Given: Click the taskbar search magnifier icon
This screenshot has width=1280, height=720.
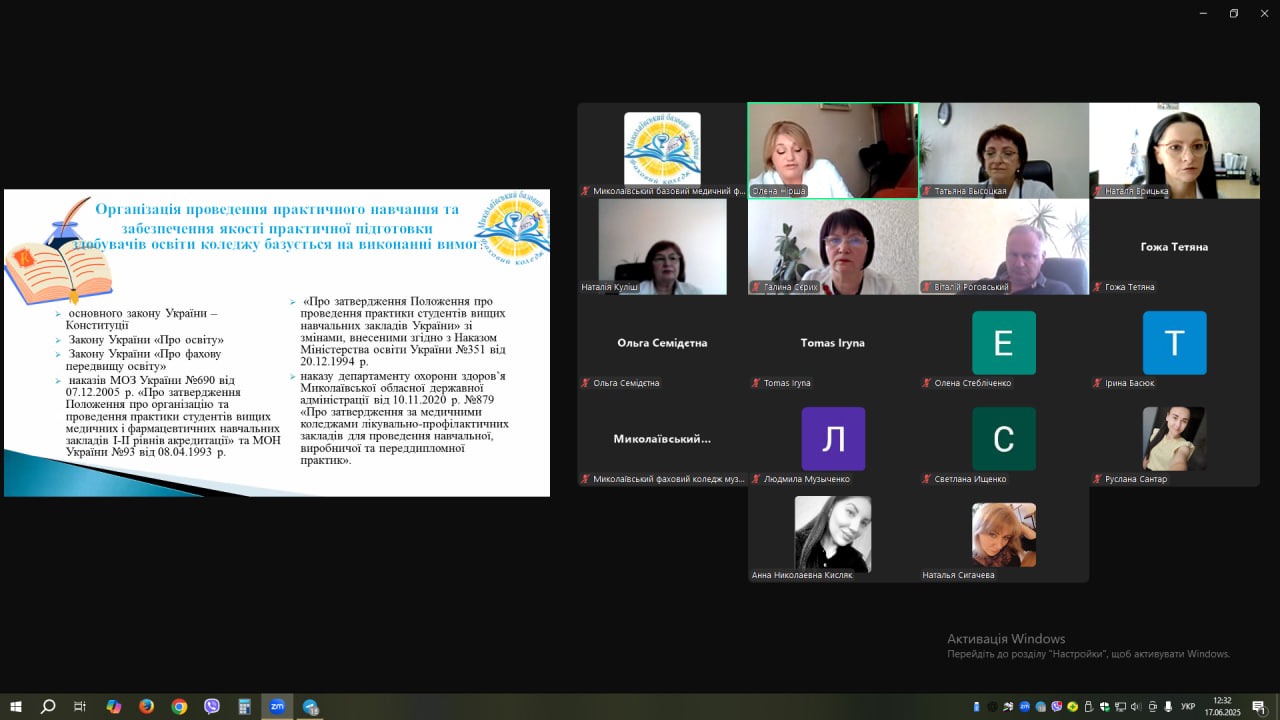Looking at the screenshot, I should (x=47, y=707).
